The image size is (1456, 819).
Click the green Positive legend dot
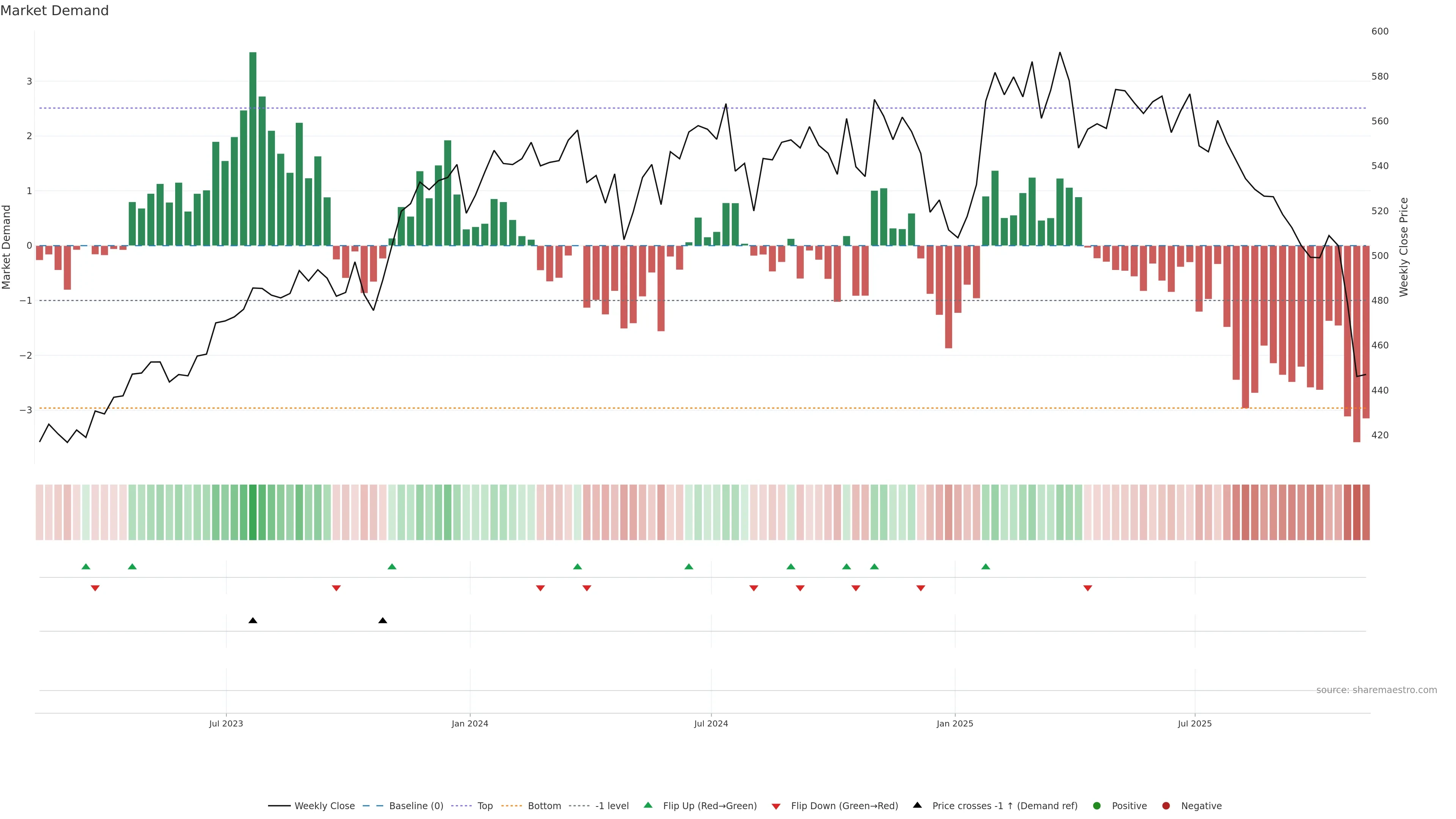1097,806
